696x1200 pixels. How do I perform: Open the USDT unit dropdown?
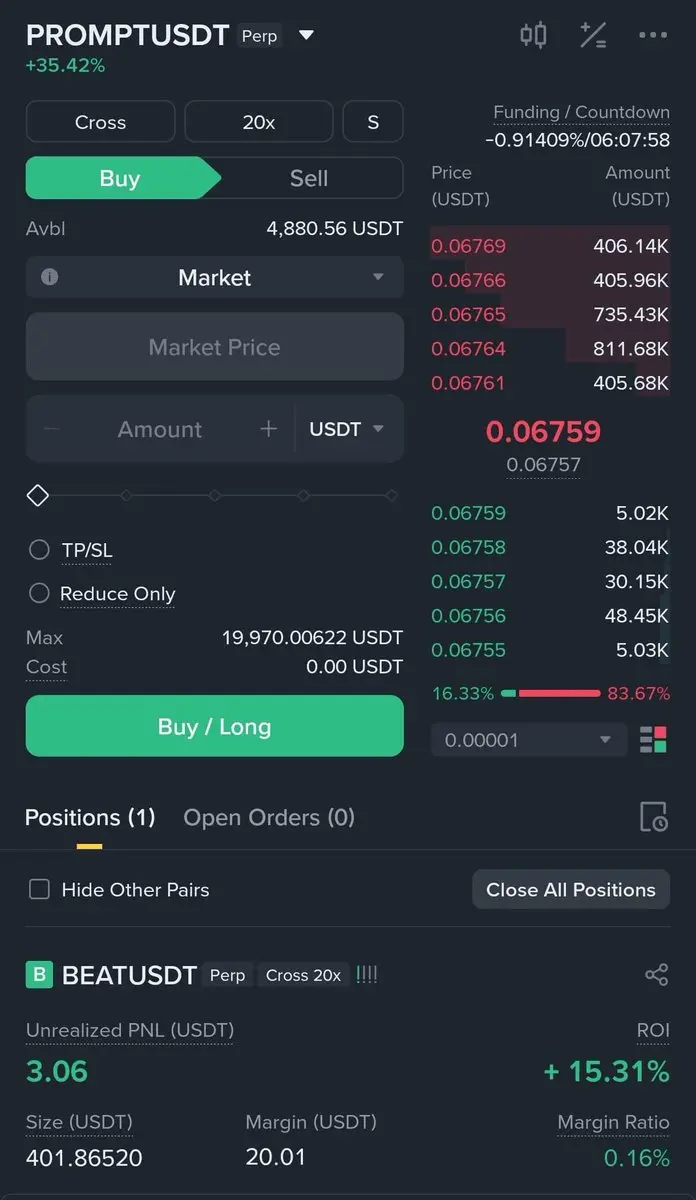tap(347, 429)
